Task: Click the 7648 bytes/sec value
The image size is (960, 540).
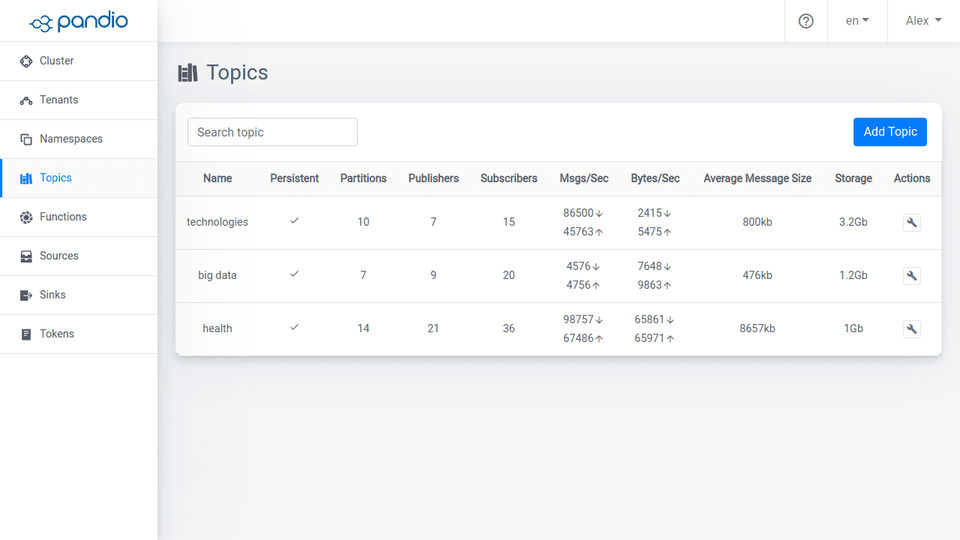Action: click(650, 266)
